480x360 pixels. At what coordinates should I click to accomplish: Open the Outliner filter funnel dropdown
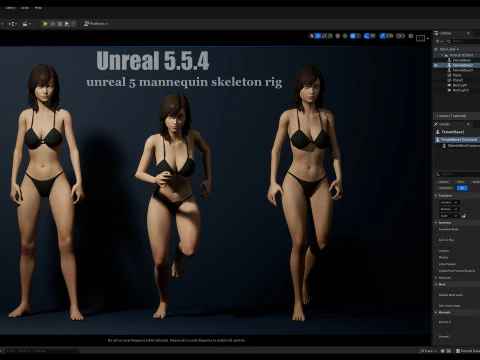coord(439,41)
